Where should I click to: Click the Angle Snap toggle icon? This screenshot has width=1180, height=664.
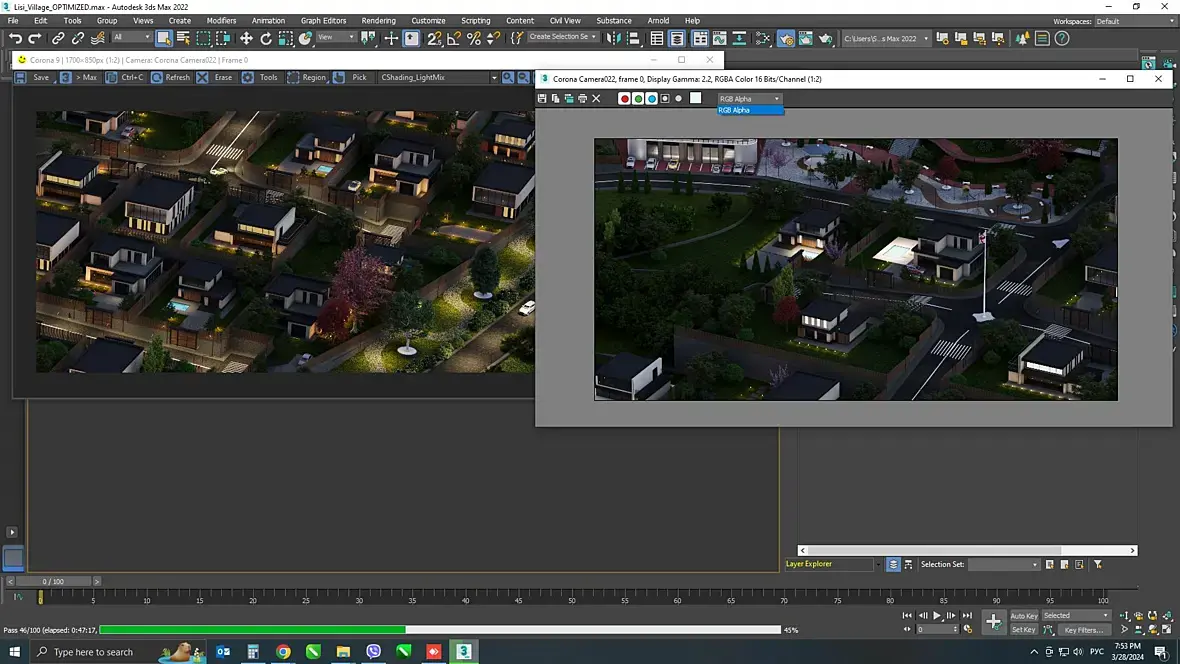pyautogui.click(x=454, y=38)
